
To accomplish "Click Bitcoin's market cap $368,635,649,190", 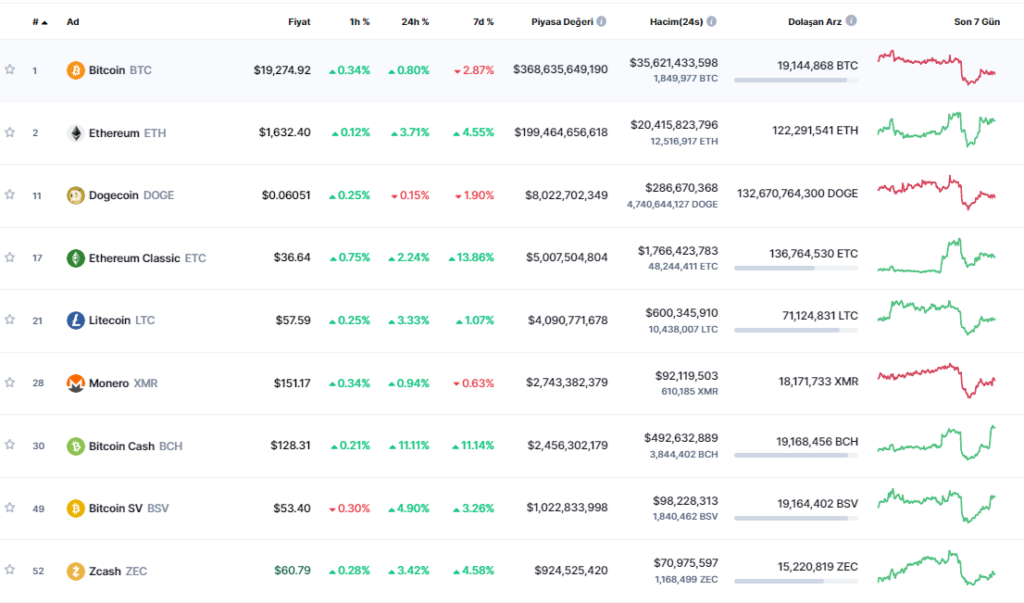I will point(560,69).
